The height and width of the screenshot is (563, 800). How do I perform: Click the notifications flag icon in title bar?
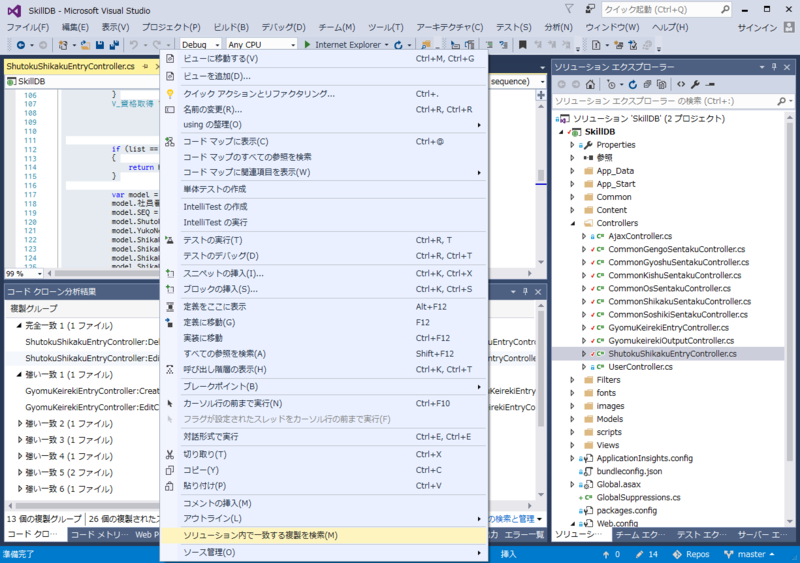coord(569,9)
